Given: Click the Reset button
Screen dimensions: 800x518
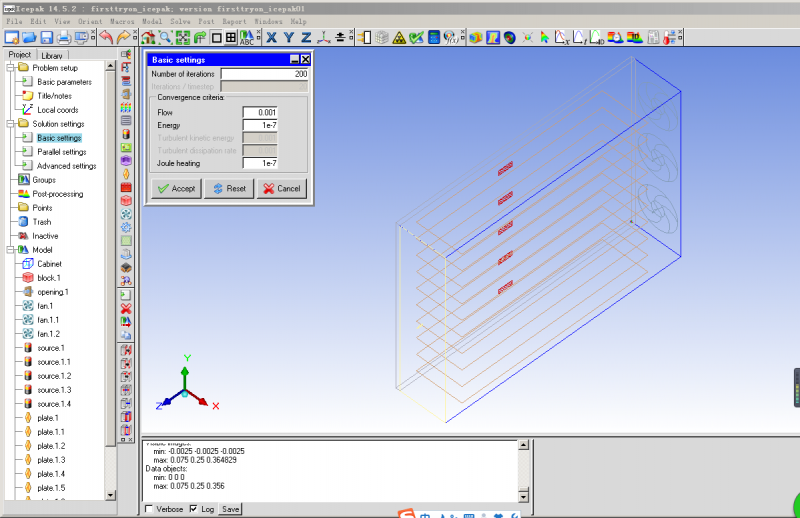Looking at the screenshot, I should (x=229, y=188).
